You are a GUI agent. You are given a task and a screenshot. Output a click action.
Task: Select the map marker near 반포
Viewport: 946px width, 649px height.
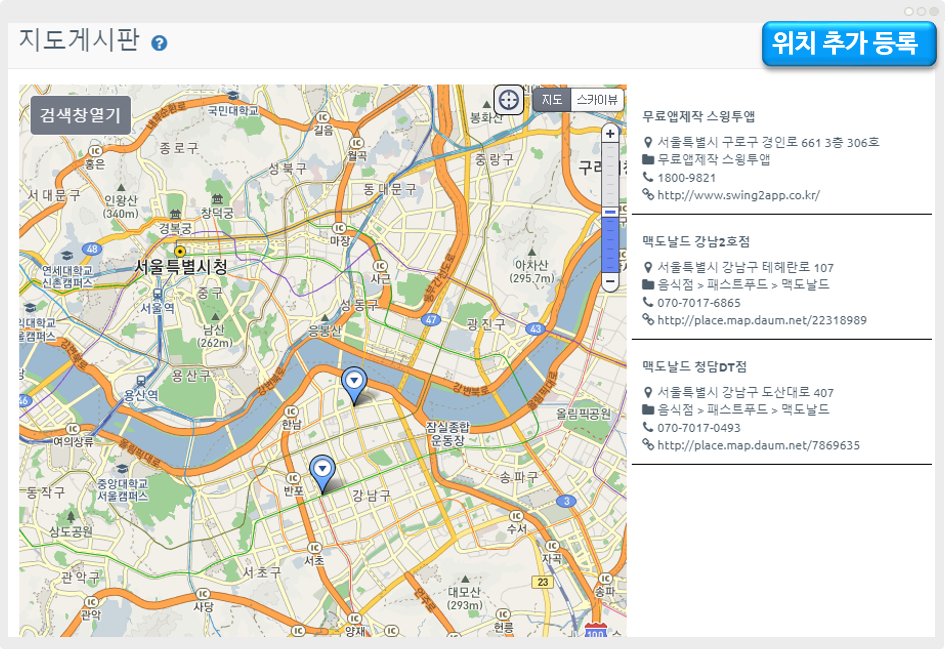click(x=321, y=470)
